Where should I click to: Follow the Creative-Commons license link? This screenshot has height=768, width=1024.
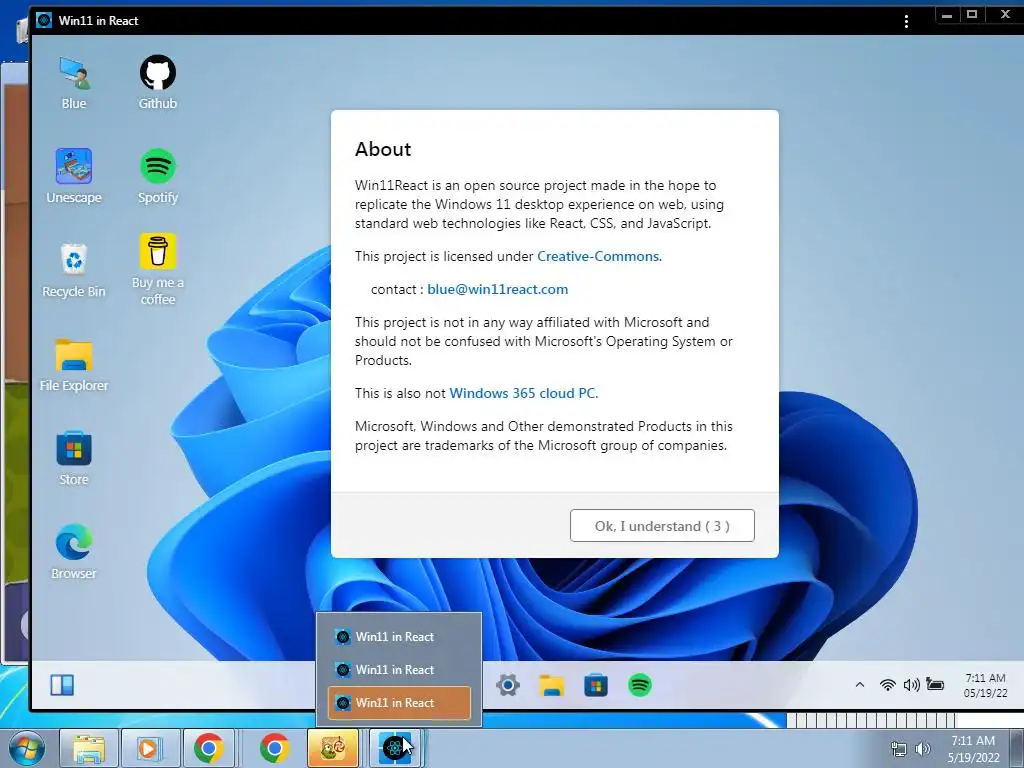[598, 256]
